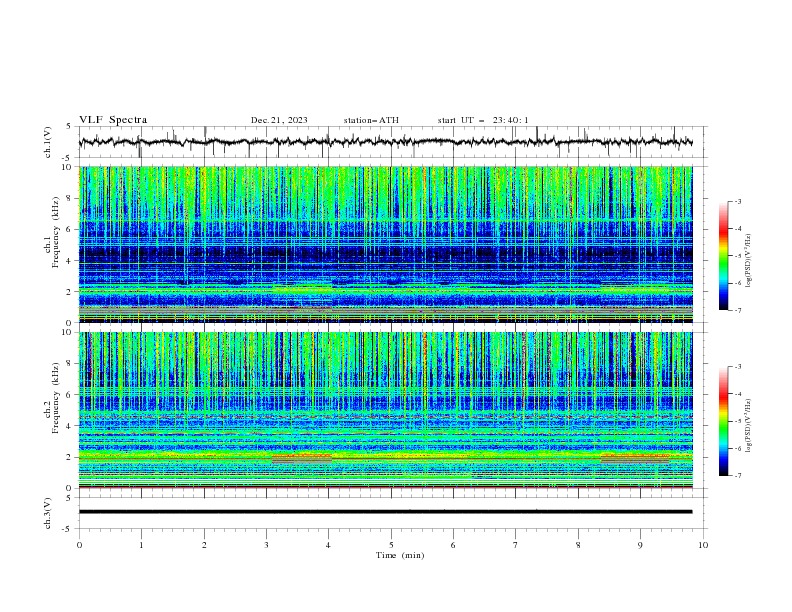Click the "VLF Spectra" plot title

[x=113, y=120]
